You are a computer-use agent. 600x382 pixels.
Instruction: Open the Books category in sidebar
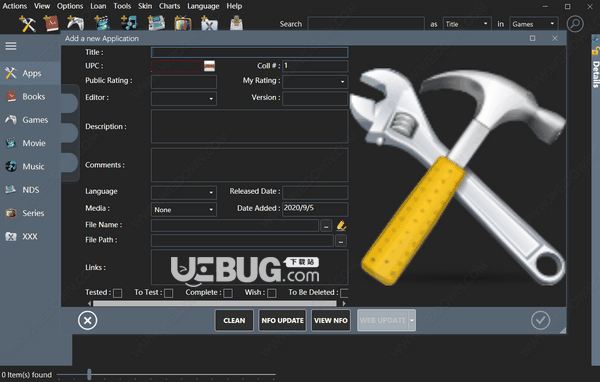[x=30, y=96]
